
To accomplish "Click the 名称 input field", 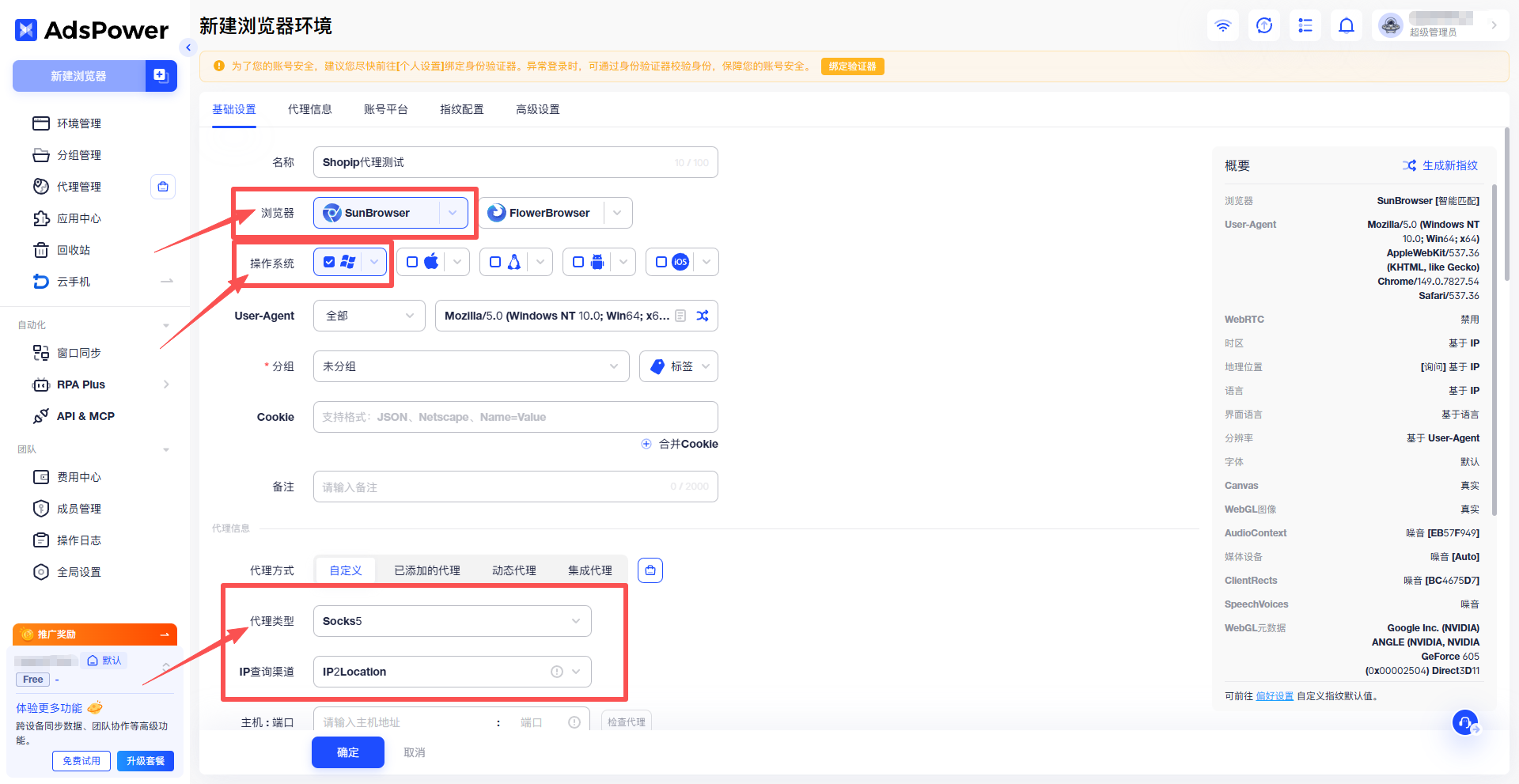I will 516,162.
